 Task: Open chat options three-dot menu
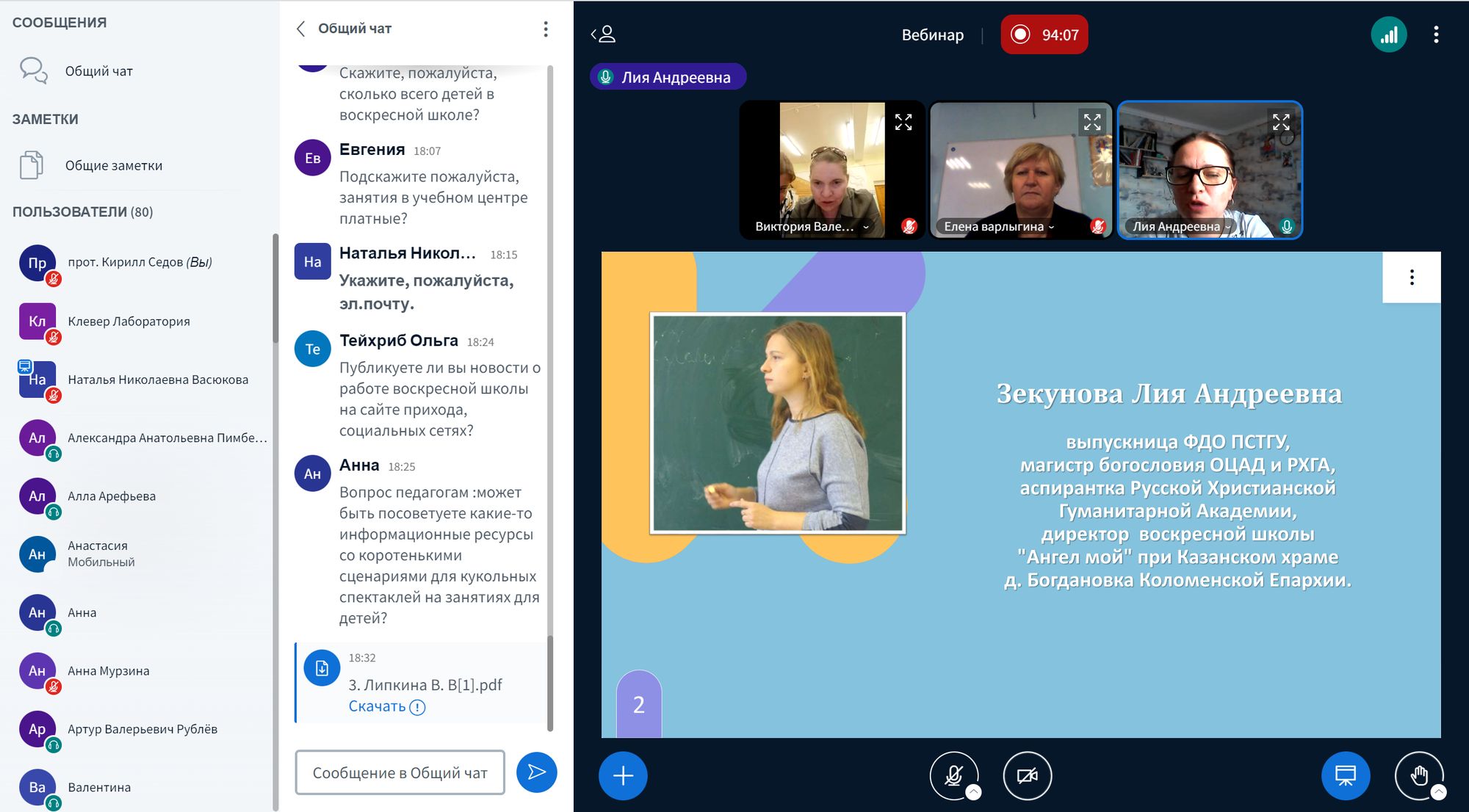545,29
